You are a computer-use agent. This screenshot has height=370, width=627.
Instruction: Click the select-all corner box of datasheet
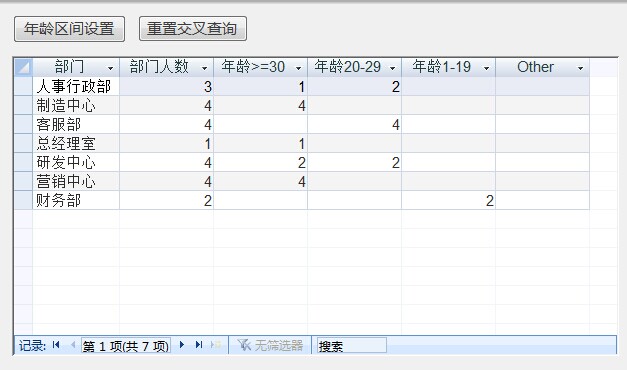(x=23, y=67)
